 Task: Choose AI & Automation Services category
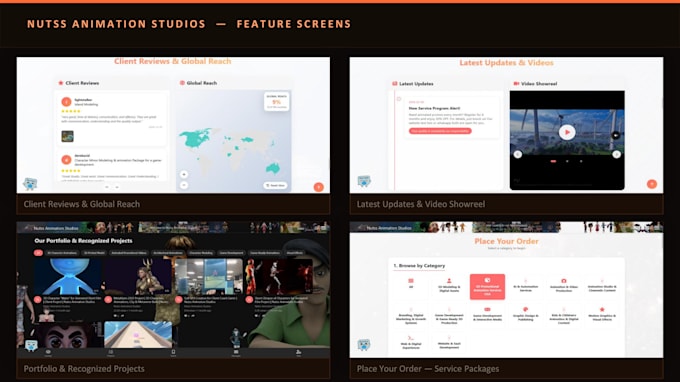[x=526, y=286]
